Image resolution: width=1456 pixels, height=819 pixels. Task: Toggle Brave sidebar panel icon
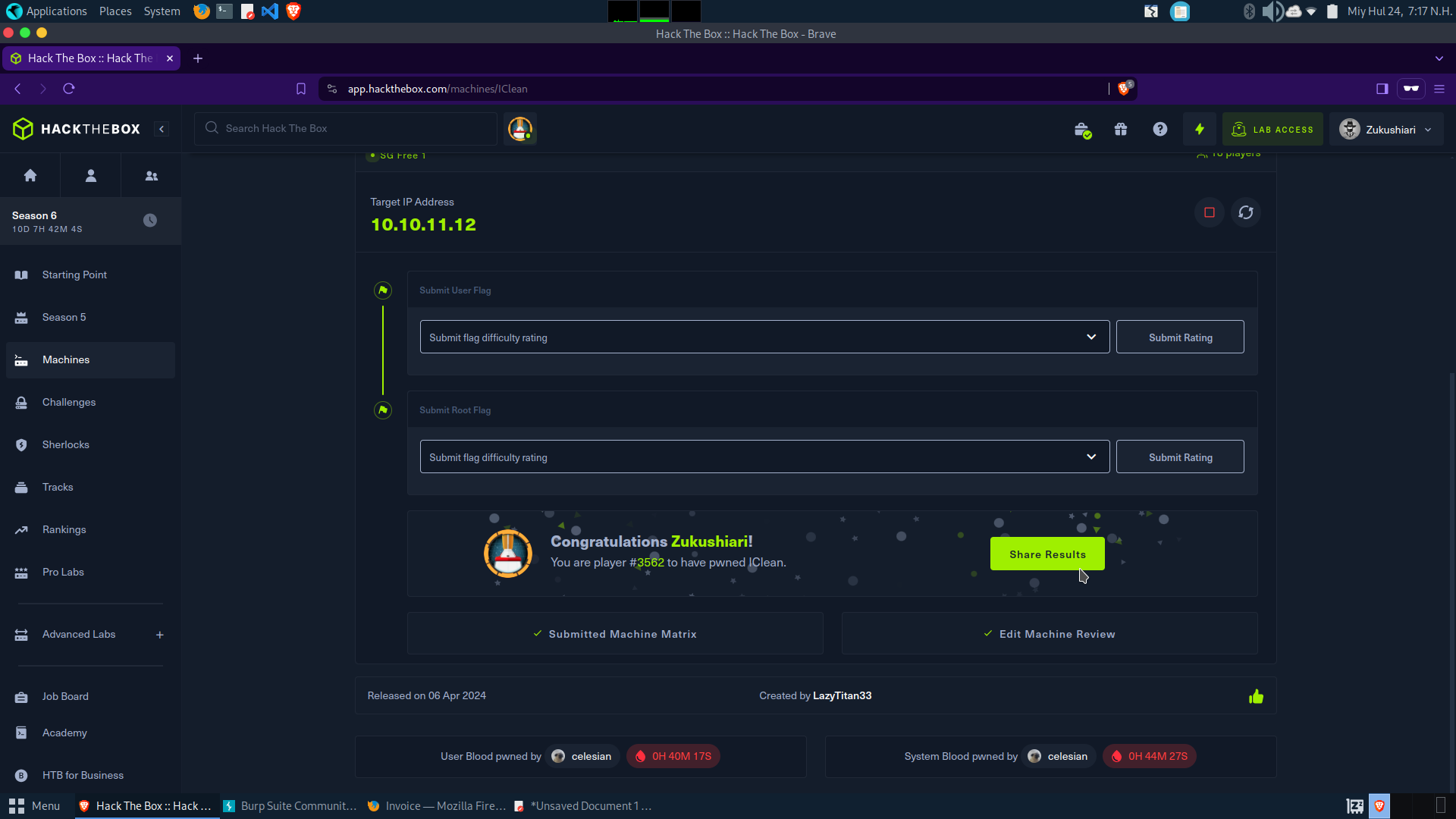tap(1382, 89)
